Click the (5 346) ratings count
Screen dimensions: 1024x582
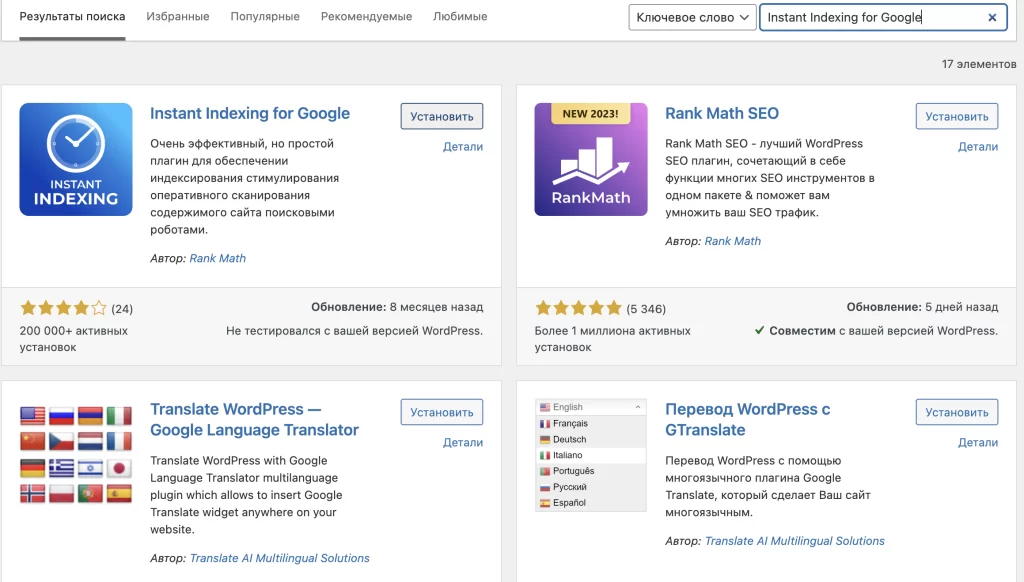(x=646, y=309)
